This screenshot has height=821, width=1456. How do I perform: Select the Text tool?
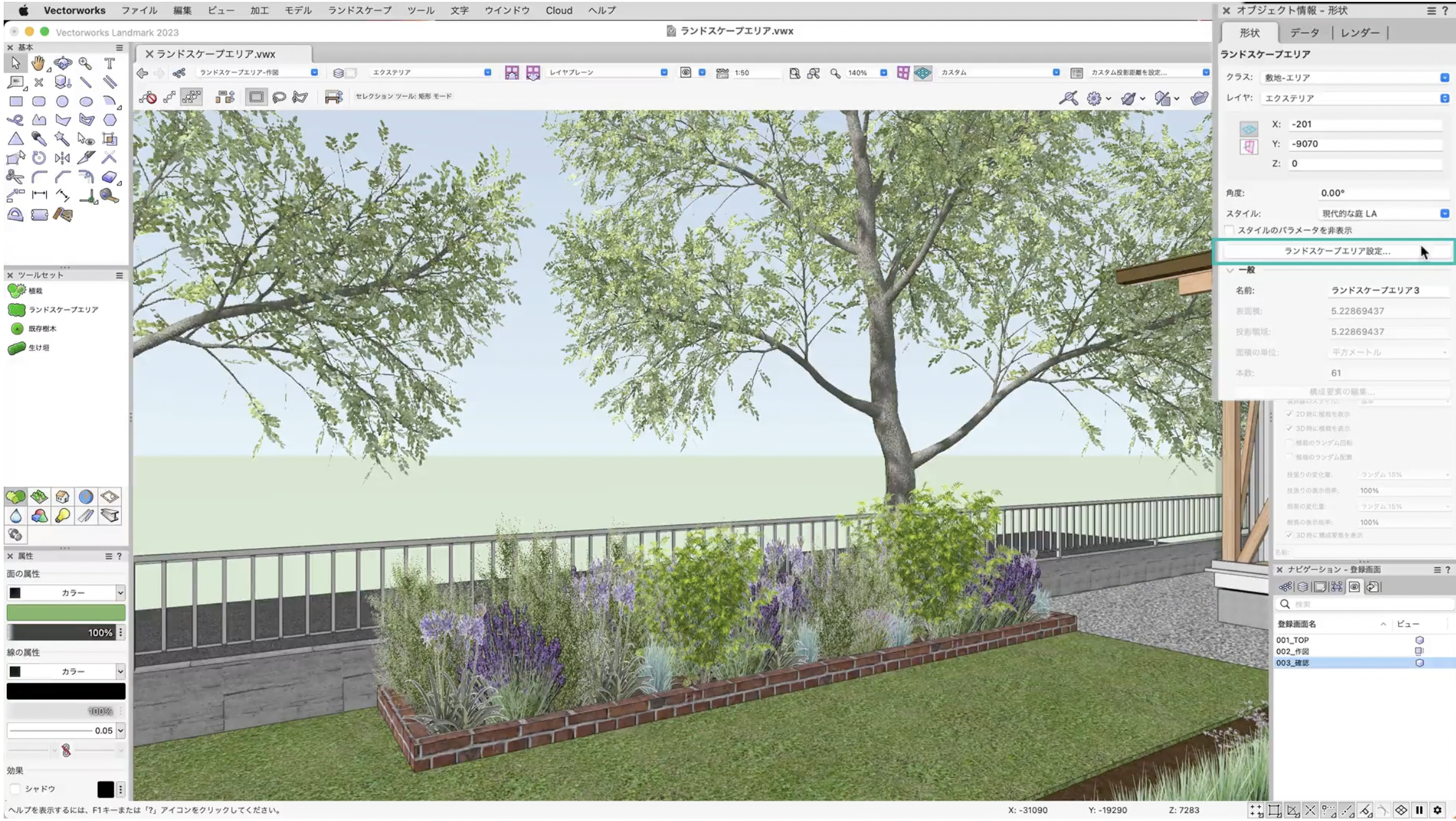[x=109, y=63]
